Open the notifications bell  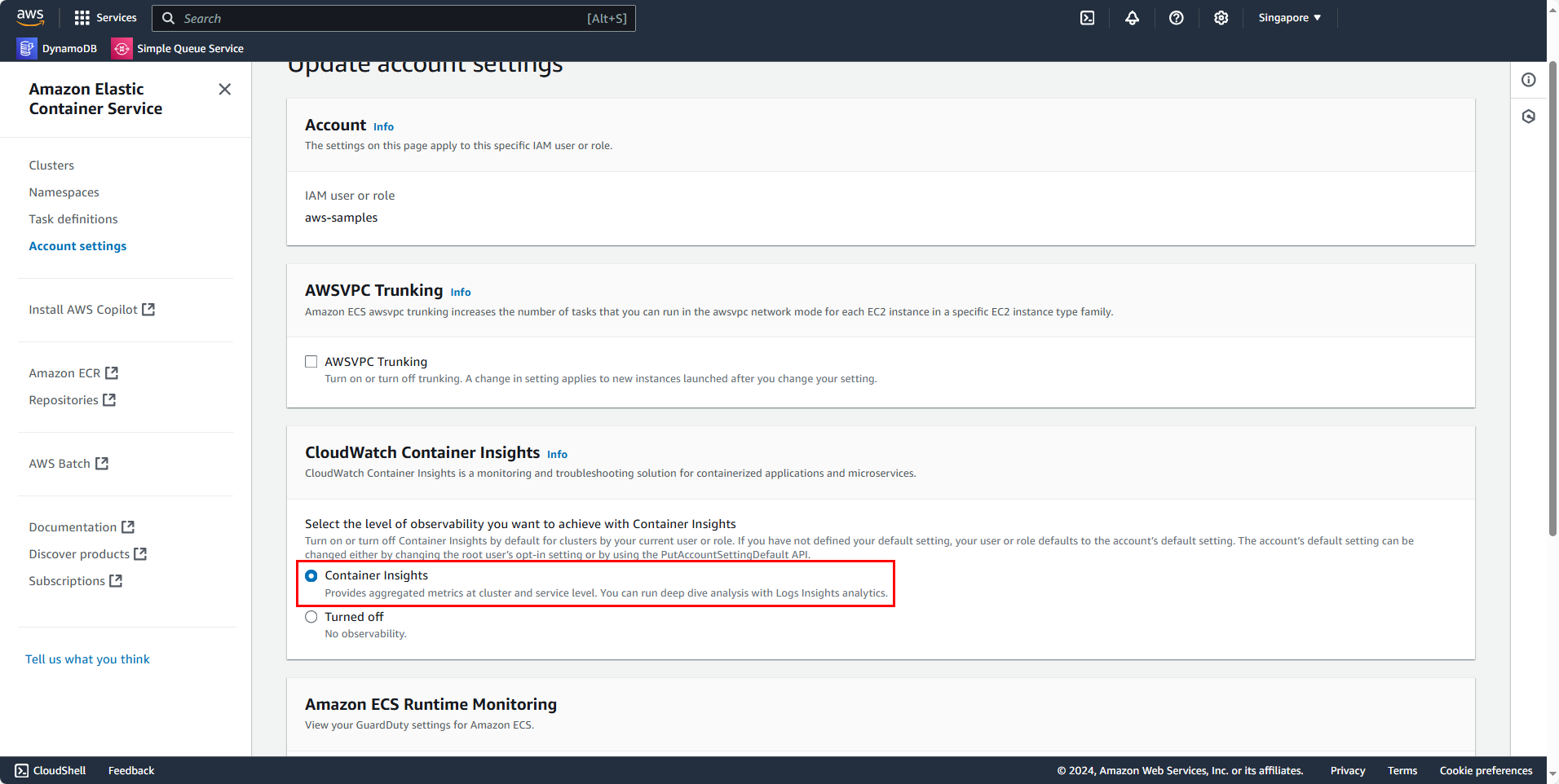[1132, 18]
